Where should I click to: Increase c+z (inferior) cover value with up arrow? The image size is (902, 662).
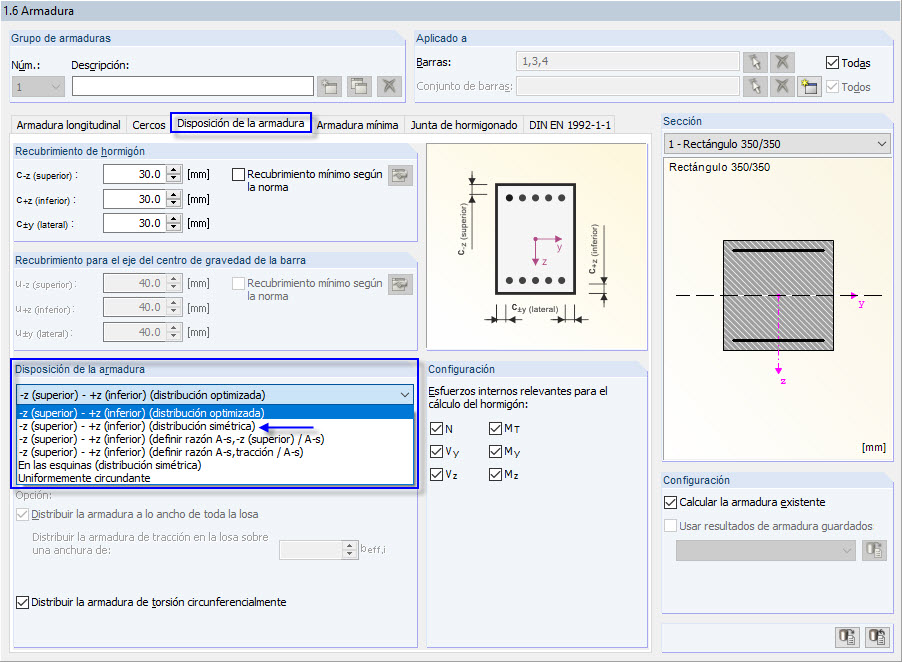[174, 194]
